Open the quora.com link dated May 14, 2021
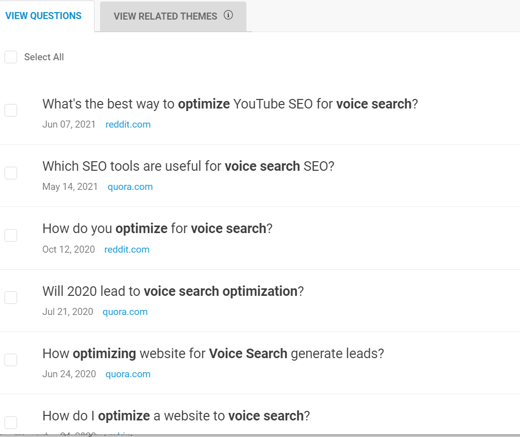The image size is (520, 437). click(x=130, y=187)
